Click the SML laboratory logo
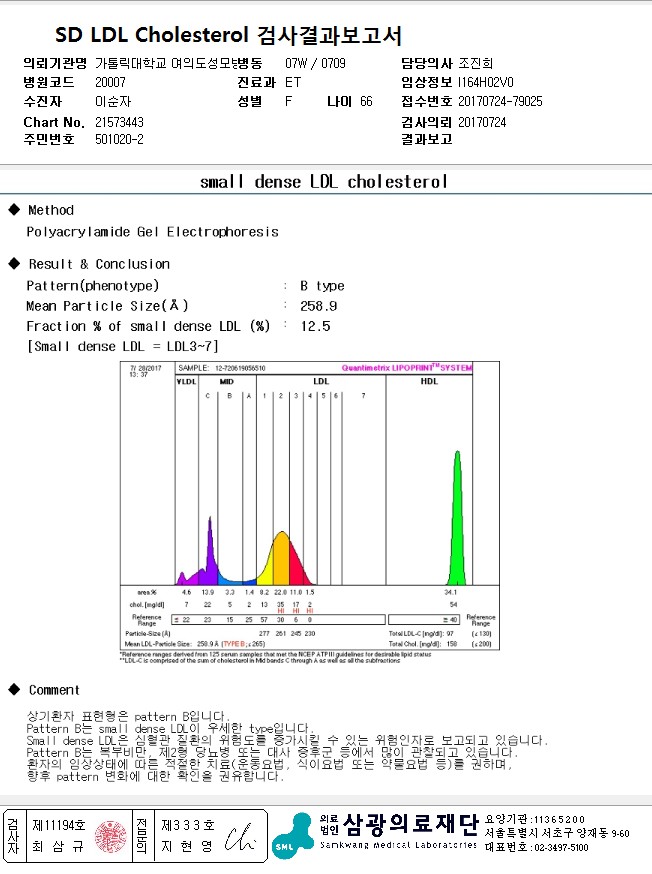This screenshot has width=652, height=874. point(294,836)
